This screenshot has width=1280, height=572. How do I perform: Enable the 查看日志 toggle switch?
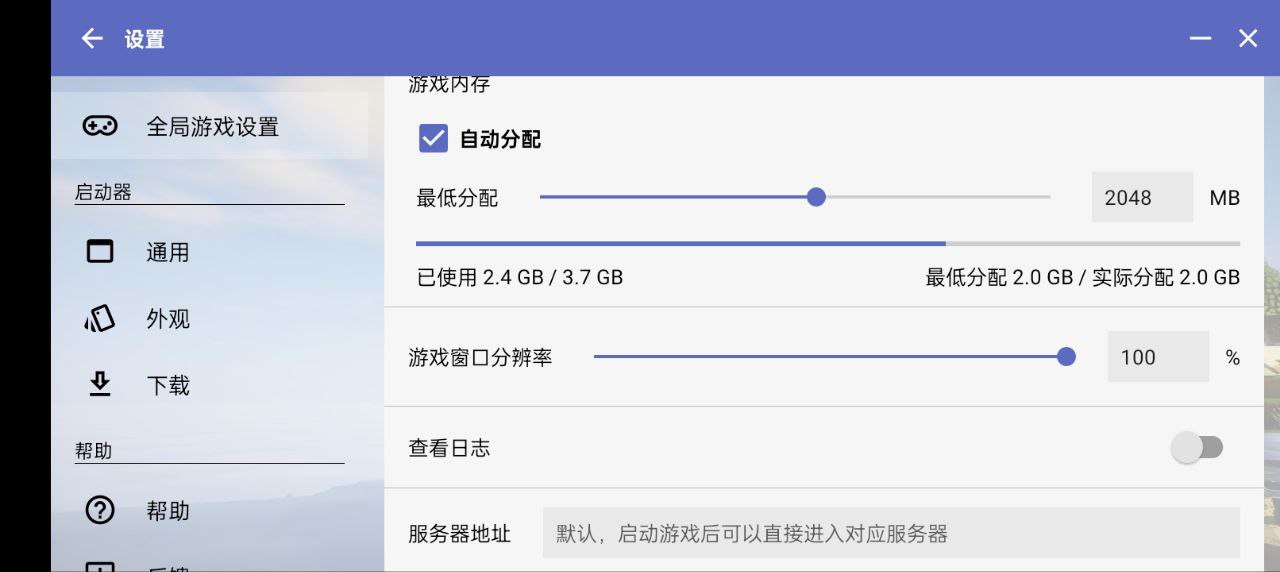(1197, 447)
